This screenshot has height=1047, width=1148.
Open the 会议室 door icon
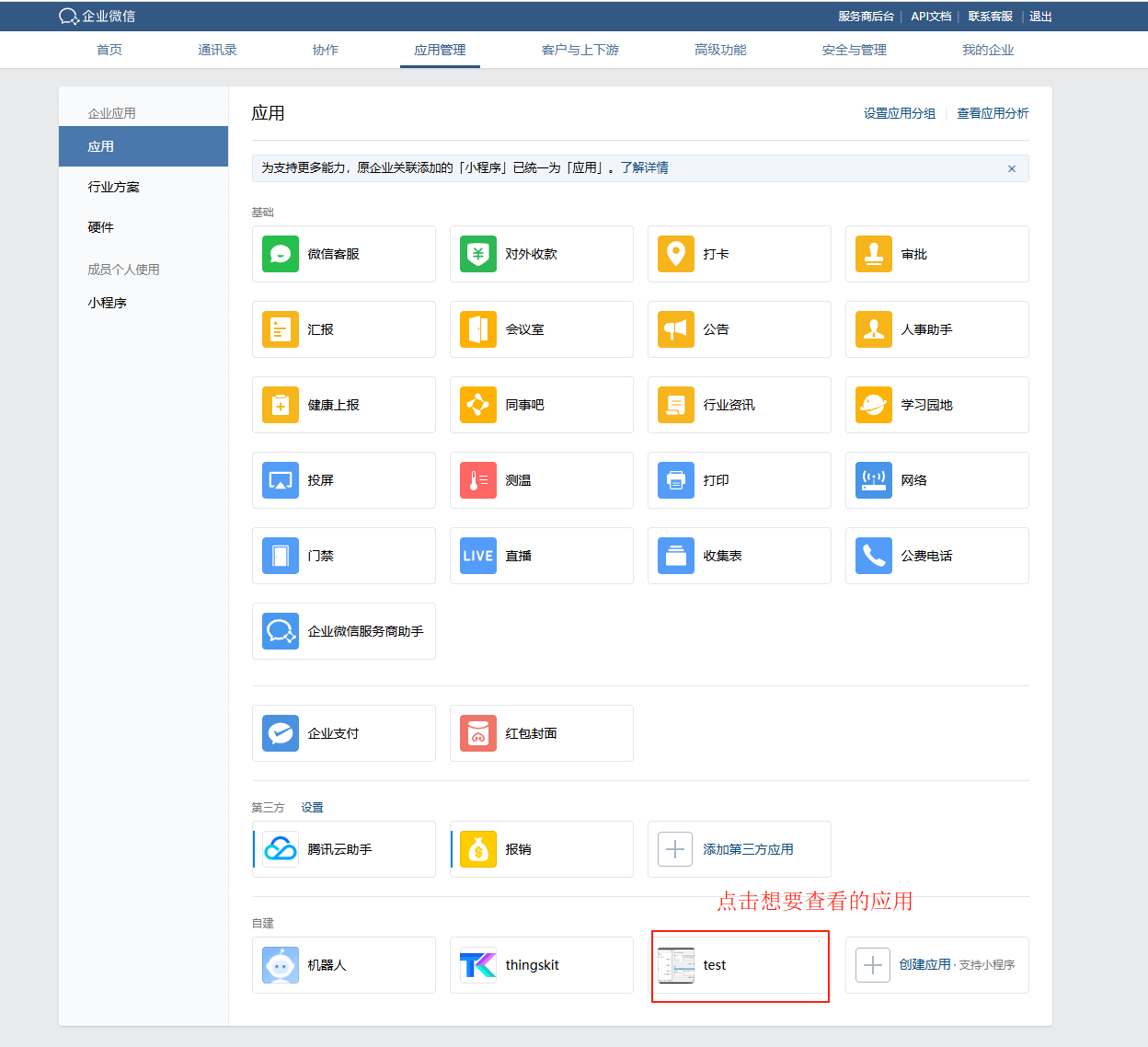pos(478,329)
